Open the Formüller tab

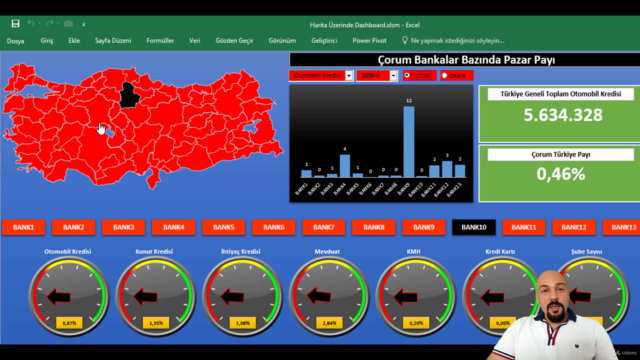pyautogui.click(x=160, y=41)
